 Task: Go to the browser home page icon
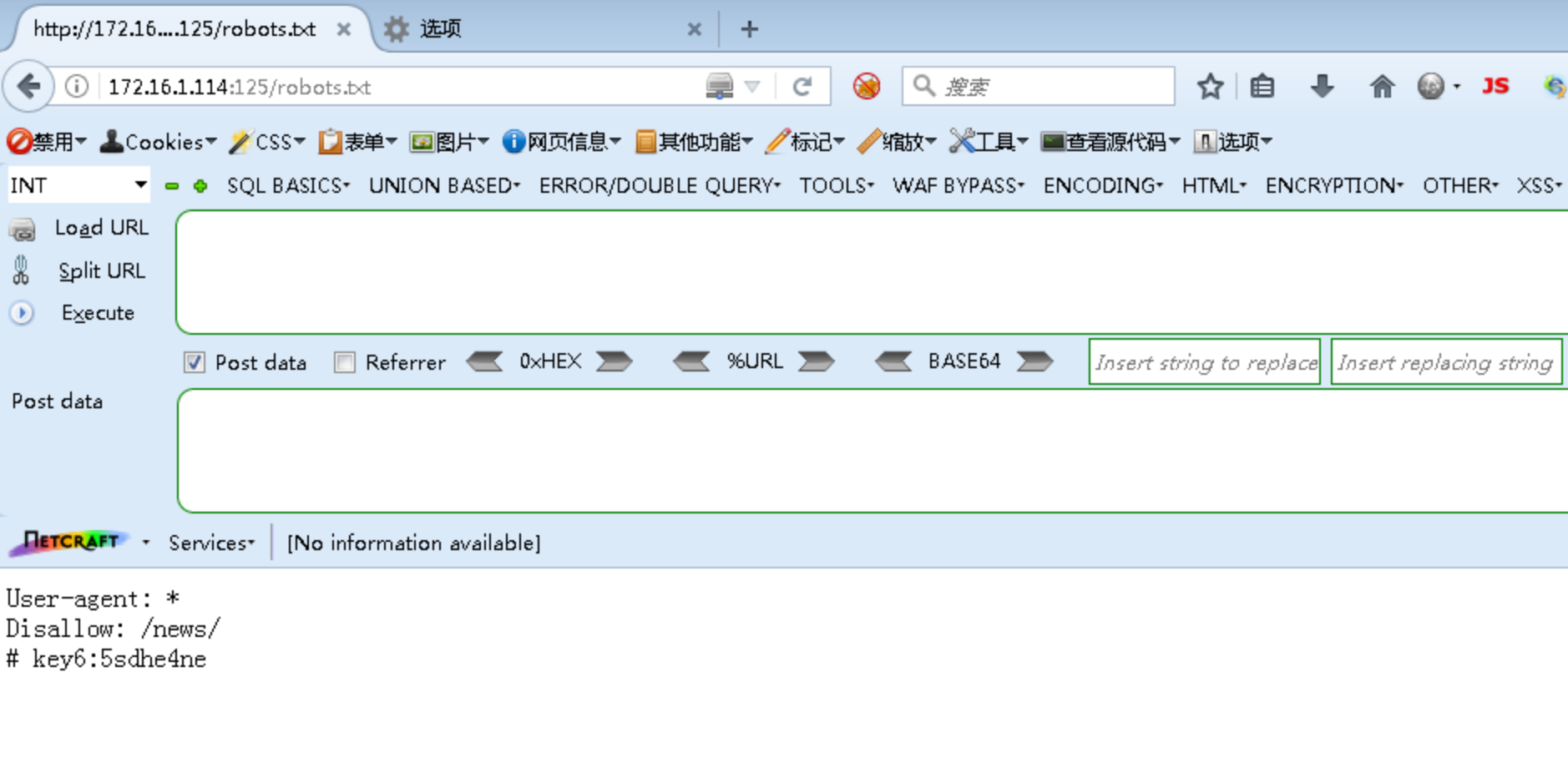(x=1382, y=87)
